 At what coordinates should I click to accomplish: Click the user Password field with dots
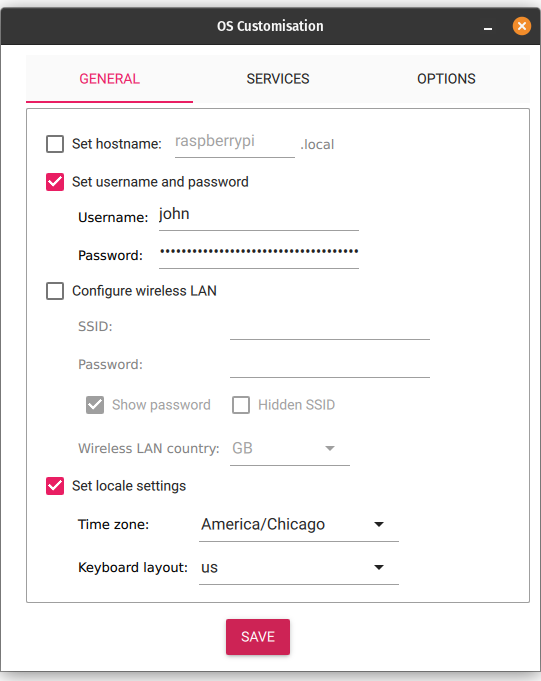[259, 254]
